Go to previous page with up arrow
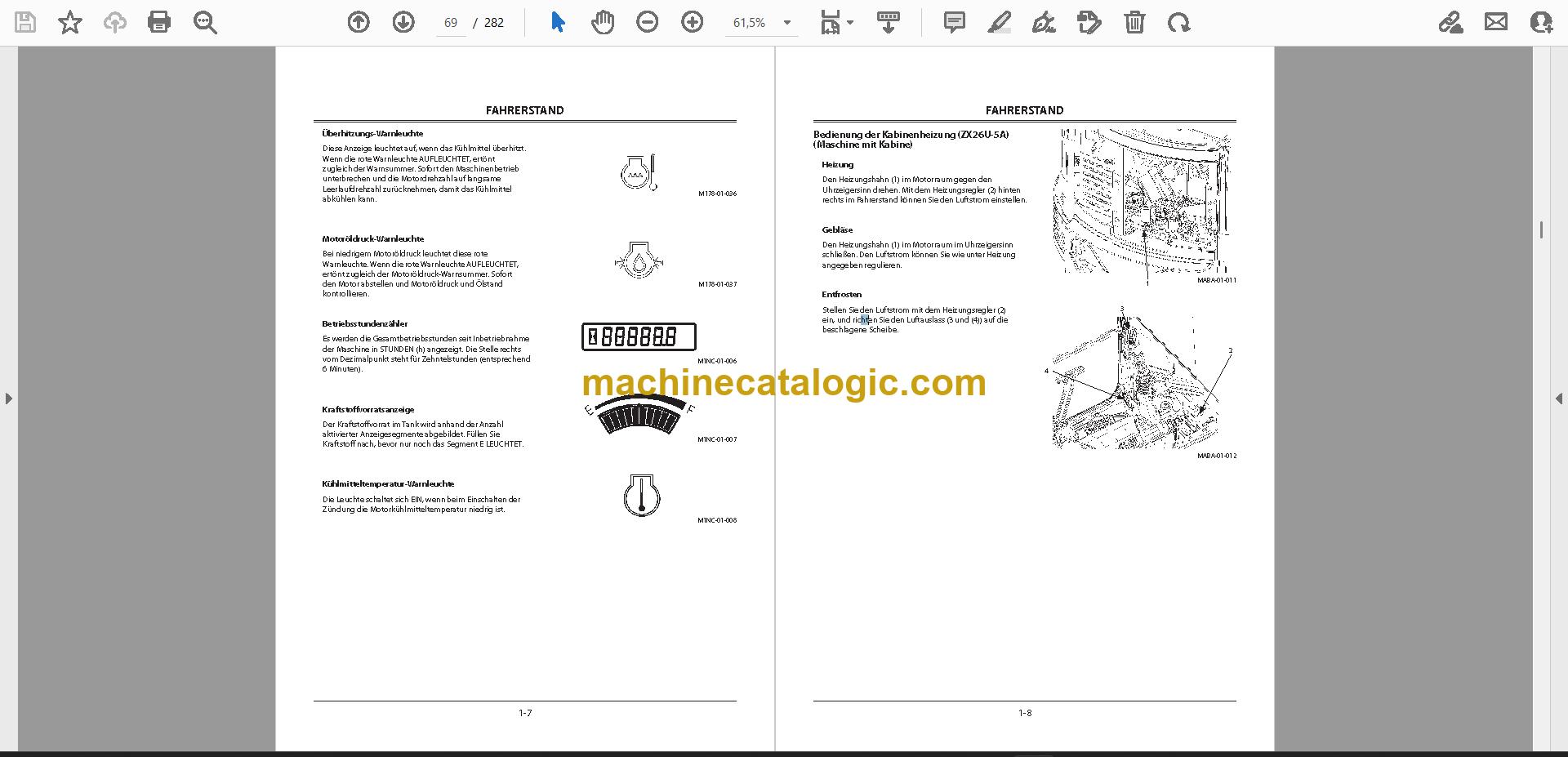This screenshot has width=1568, height=757. [x=359, y=22]
